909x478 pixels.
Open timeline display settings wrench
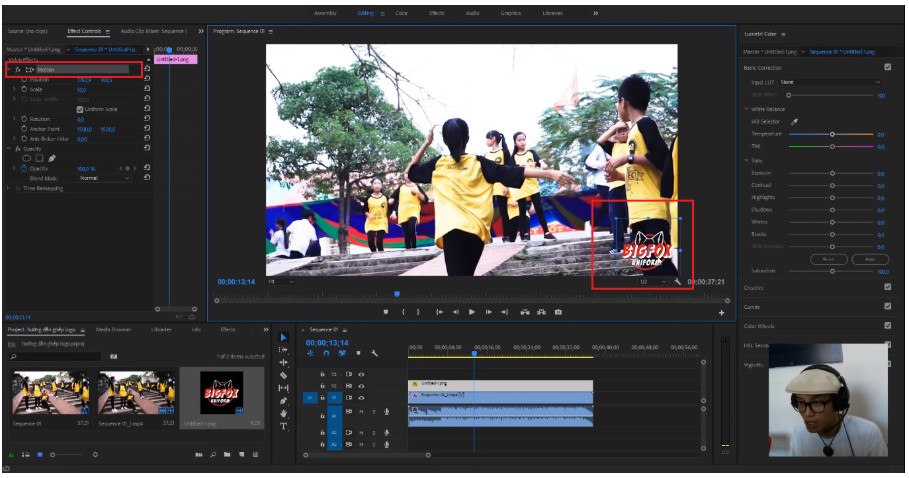click(374, 353)
